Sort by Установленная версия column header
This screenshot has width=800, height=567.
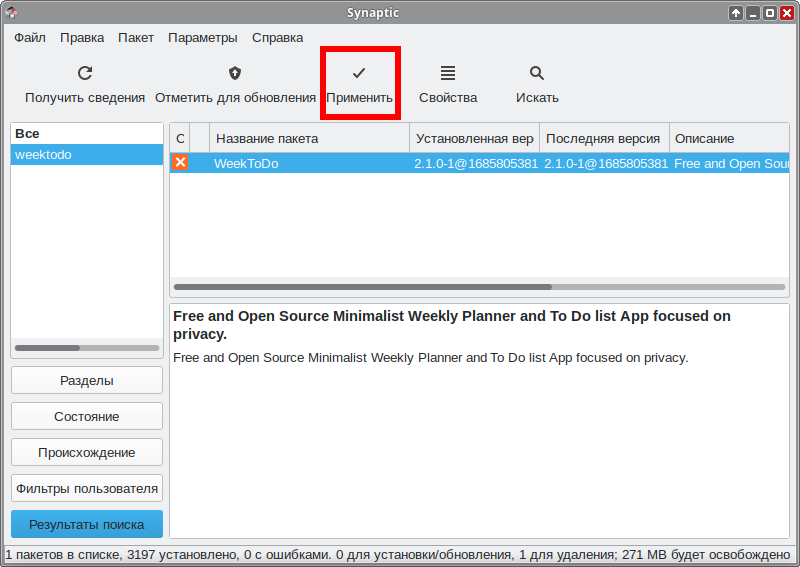(474, 138)
